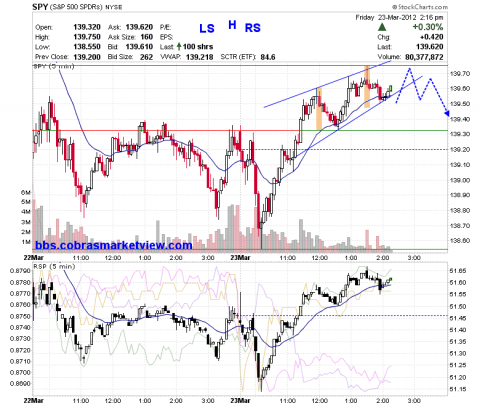Click the 0.8750 ratio axis label
Viewport: 480px width, 406px height.
click(x=19, y=316)
